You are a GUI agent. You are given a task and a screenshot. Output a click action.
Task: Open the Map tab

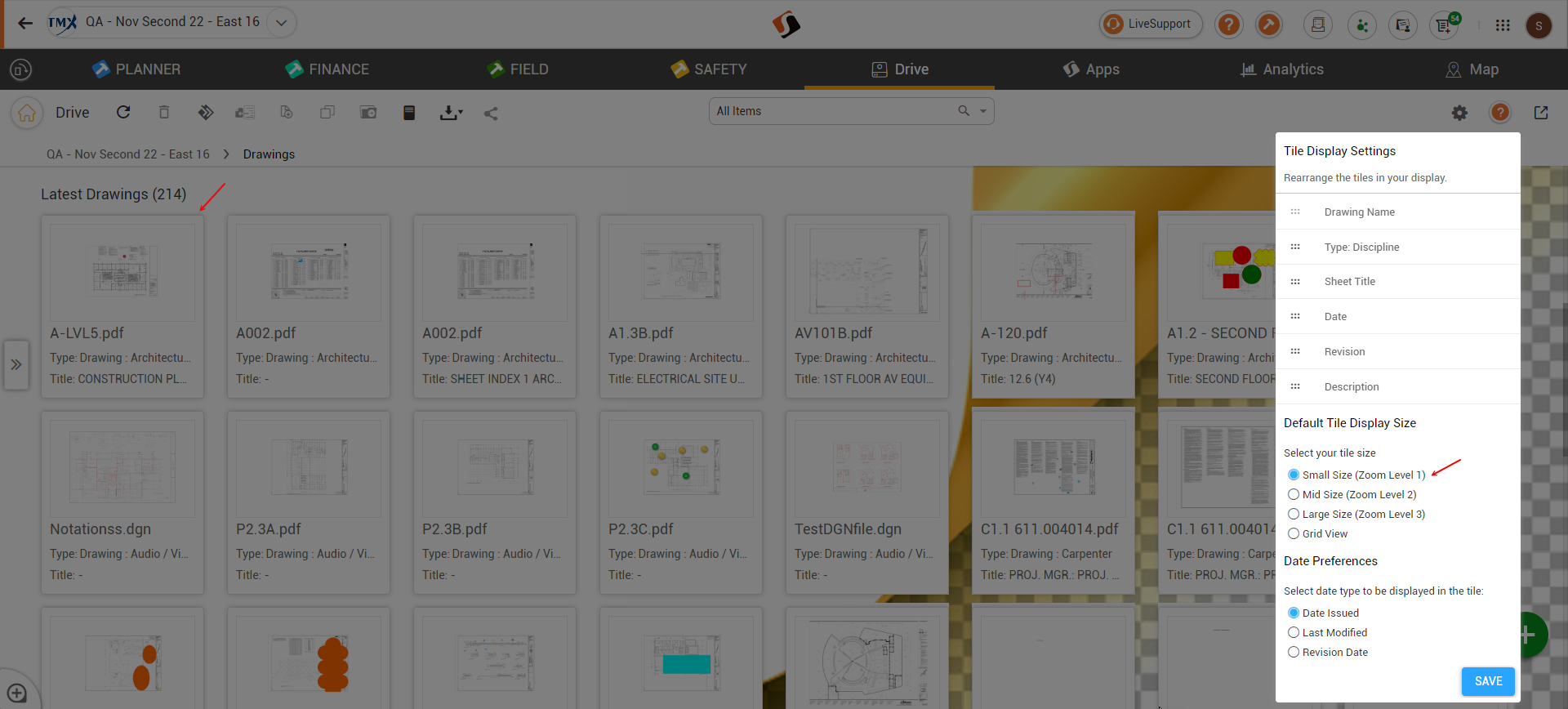point(1472,69)
